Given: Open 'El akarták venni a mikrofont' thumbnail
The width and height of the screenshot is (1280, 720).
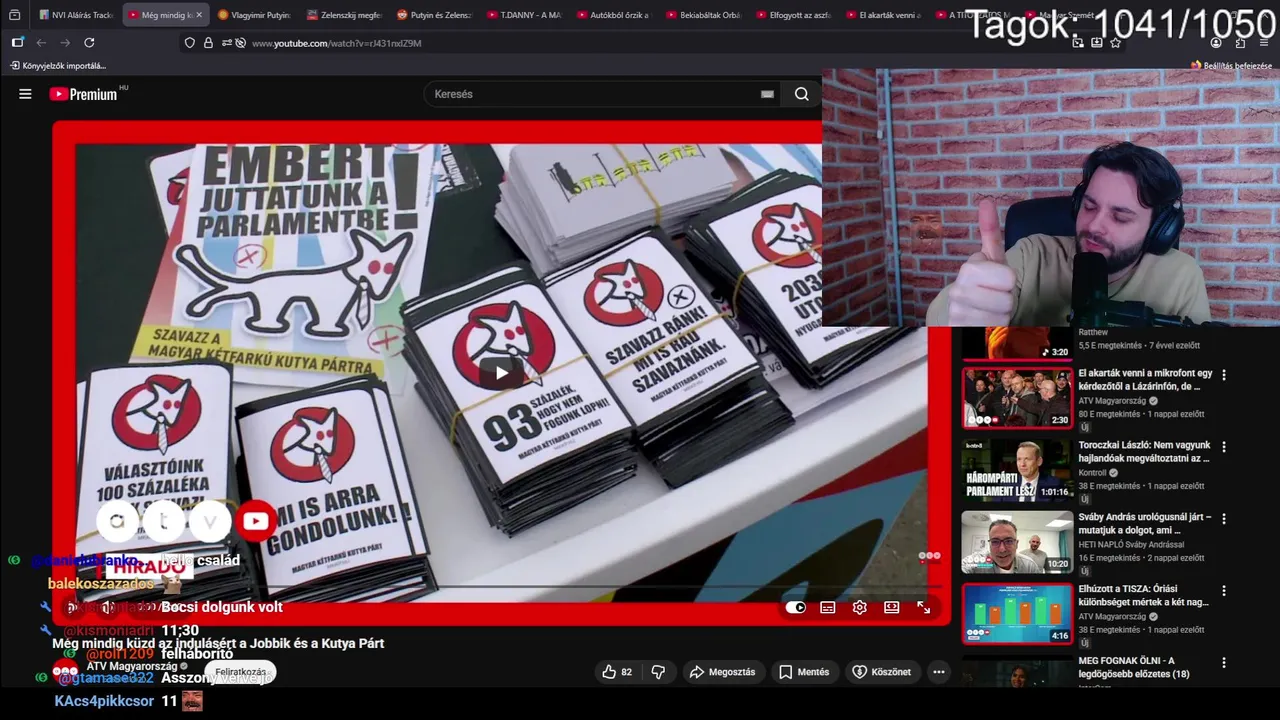Looking at the screenshot, I should (x=1017, y=397).
